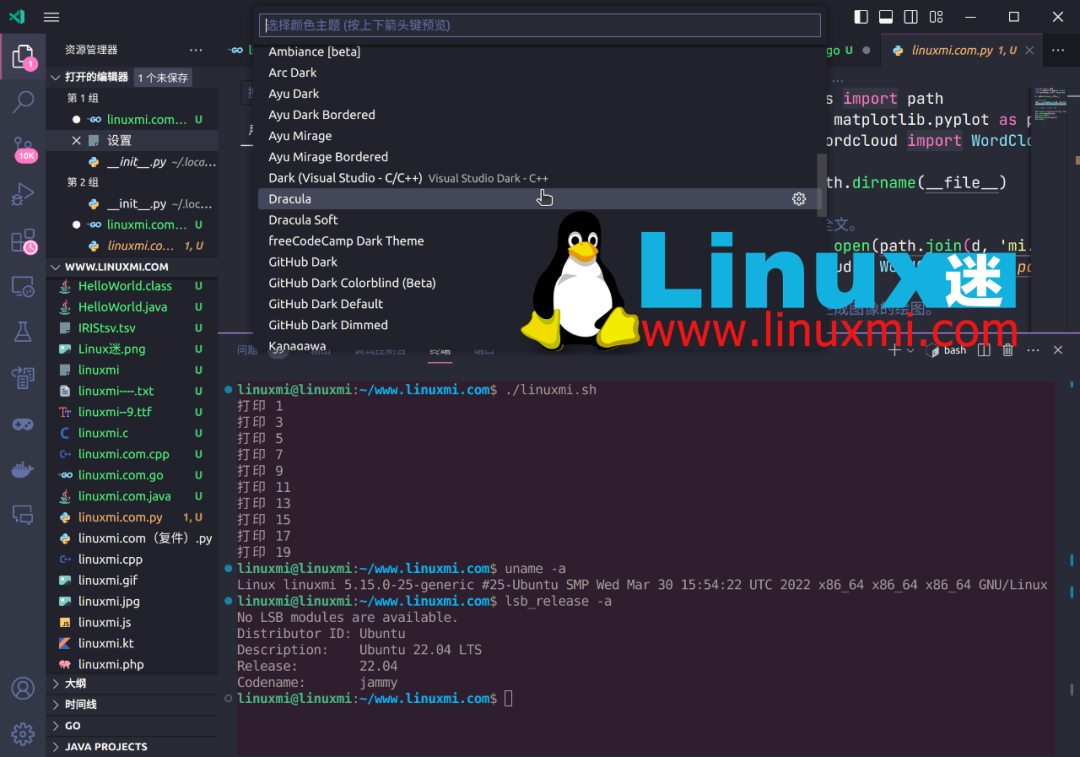The image size is (1080, 757).
Task: Open linuxmi.gif file
Action: pos(132,581)
